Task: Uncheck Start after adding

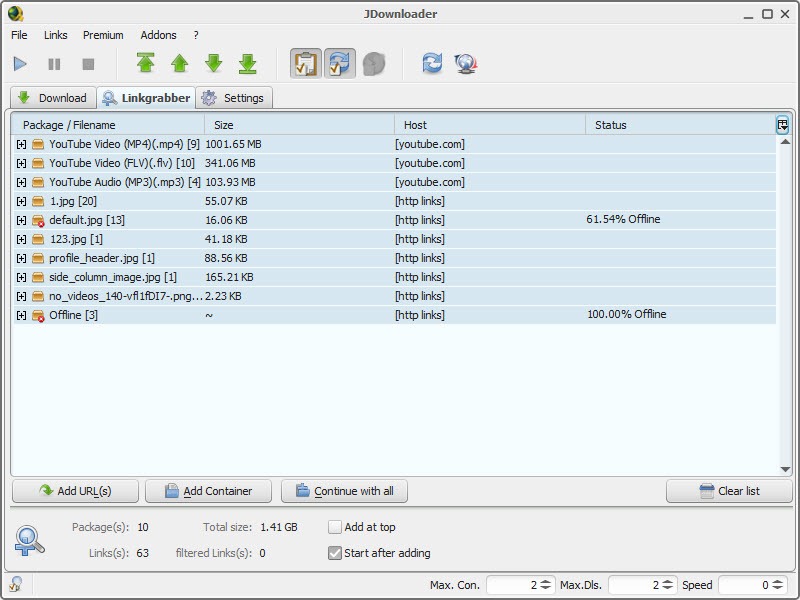Action: pyautogui.click(x=335, y=553)
